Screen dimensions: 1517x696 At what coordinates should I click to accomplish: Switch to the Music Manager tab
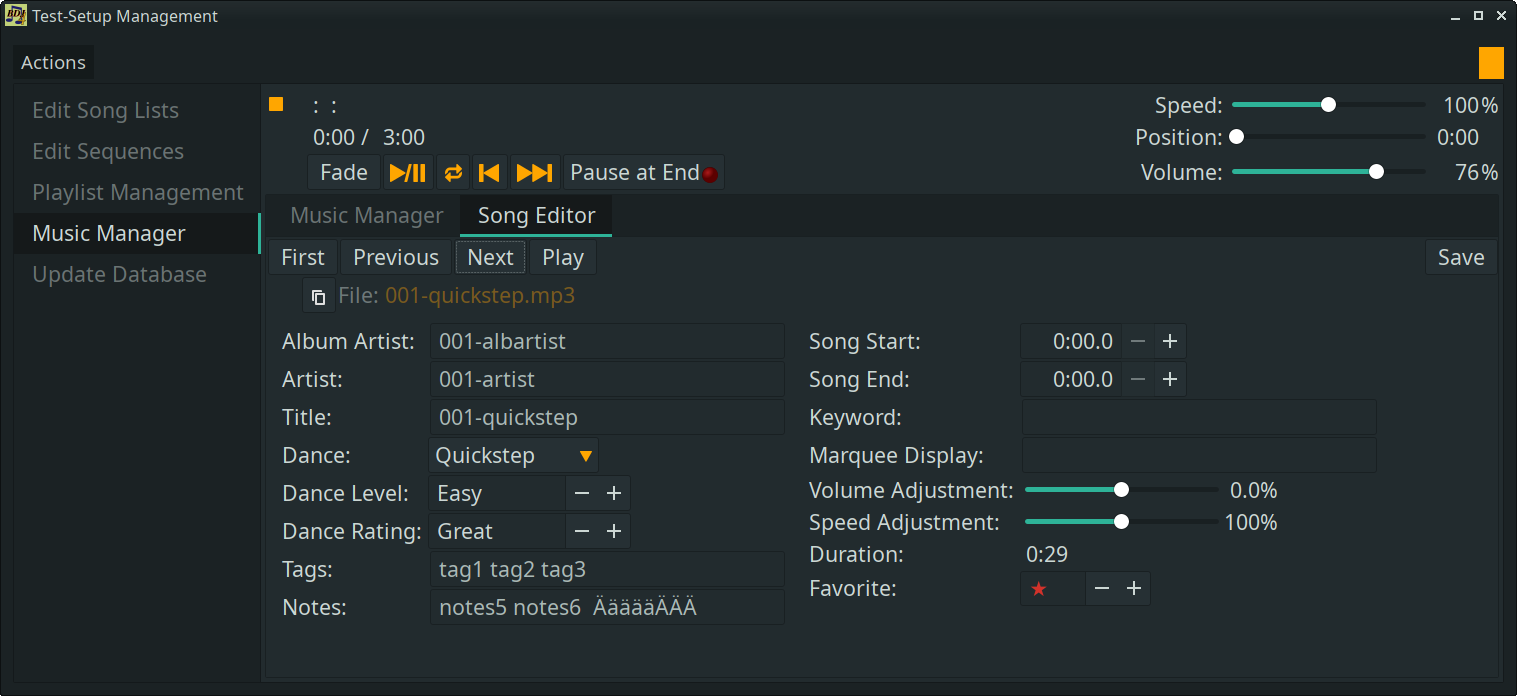click(x=366, y=216)
